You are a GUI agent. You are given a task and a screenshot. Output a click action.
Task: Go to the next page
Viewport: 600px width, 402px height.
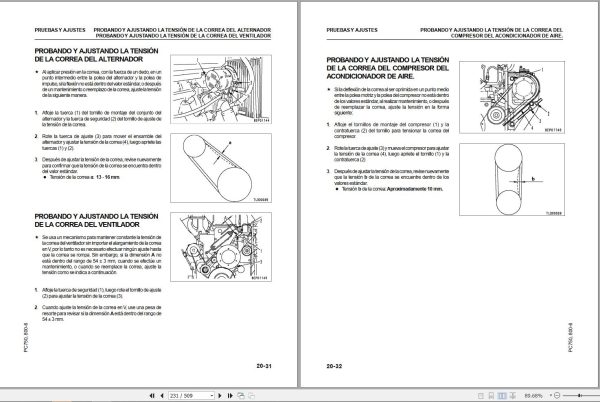click(220, 395)
